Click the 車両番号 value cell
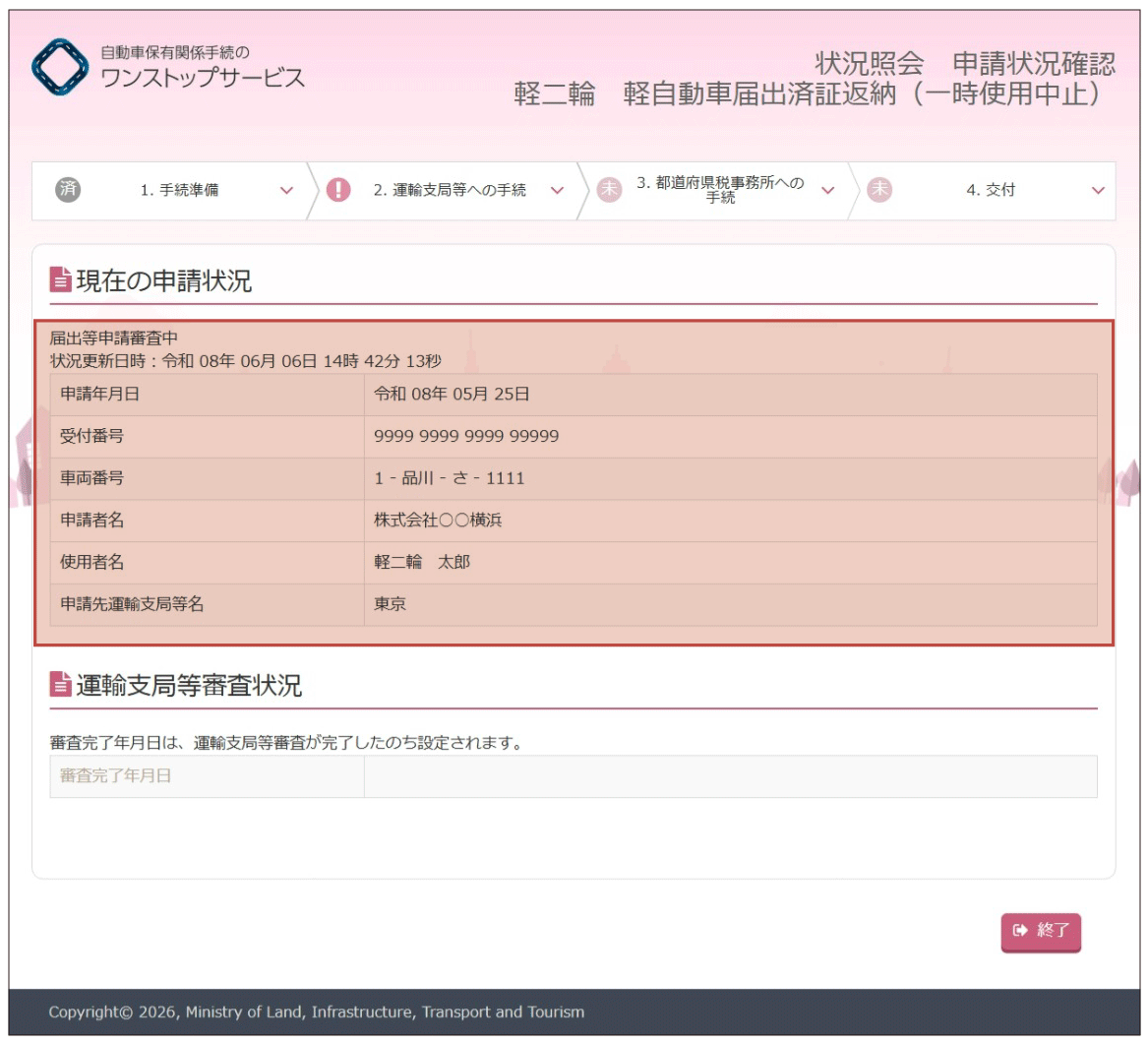Viewport: 1148px width, 1044px height. [730, 478]
